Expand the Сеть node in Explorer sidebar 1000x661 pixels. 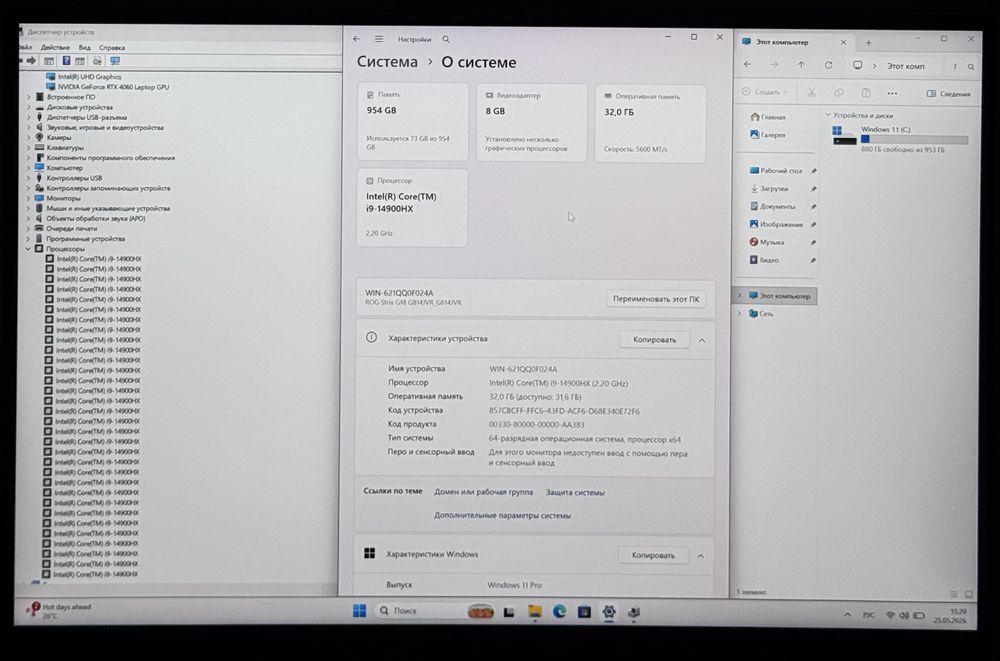[x=740, y=313]
